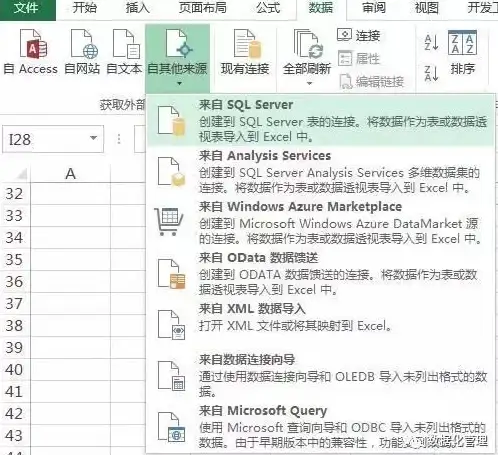Expand the 自其他来源 dropdown arrow
498x455 pixels.
pyautogui.click(x=179, y=83)
